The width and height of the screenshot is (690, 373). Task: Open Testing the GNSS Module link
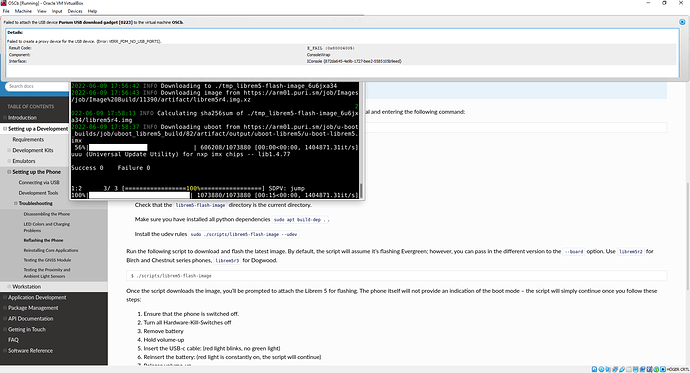click(47, 260)
